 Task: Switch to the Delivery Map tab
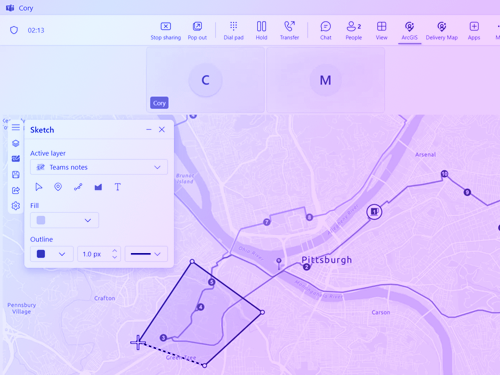(442, 30)
